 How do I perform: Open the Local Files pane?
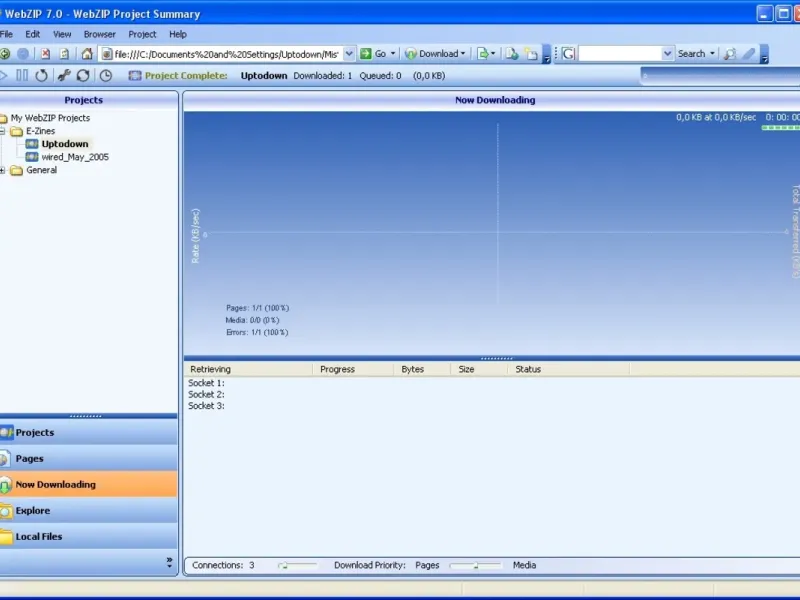pyautogui.click(x=89, y=537)
